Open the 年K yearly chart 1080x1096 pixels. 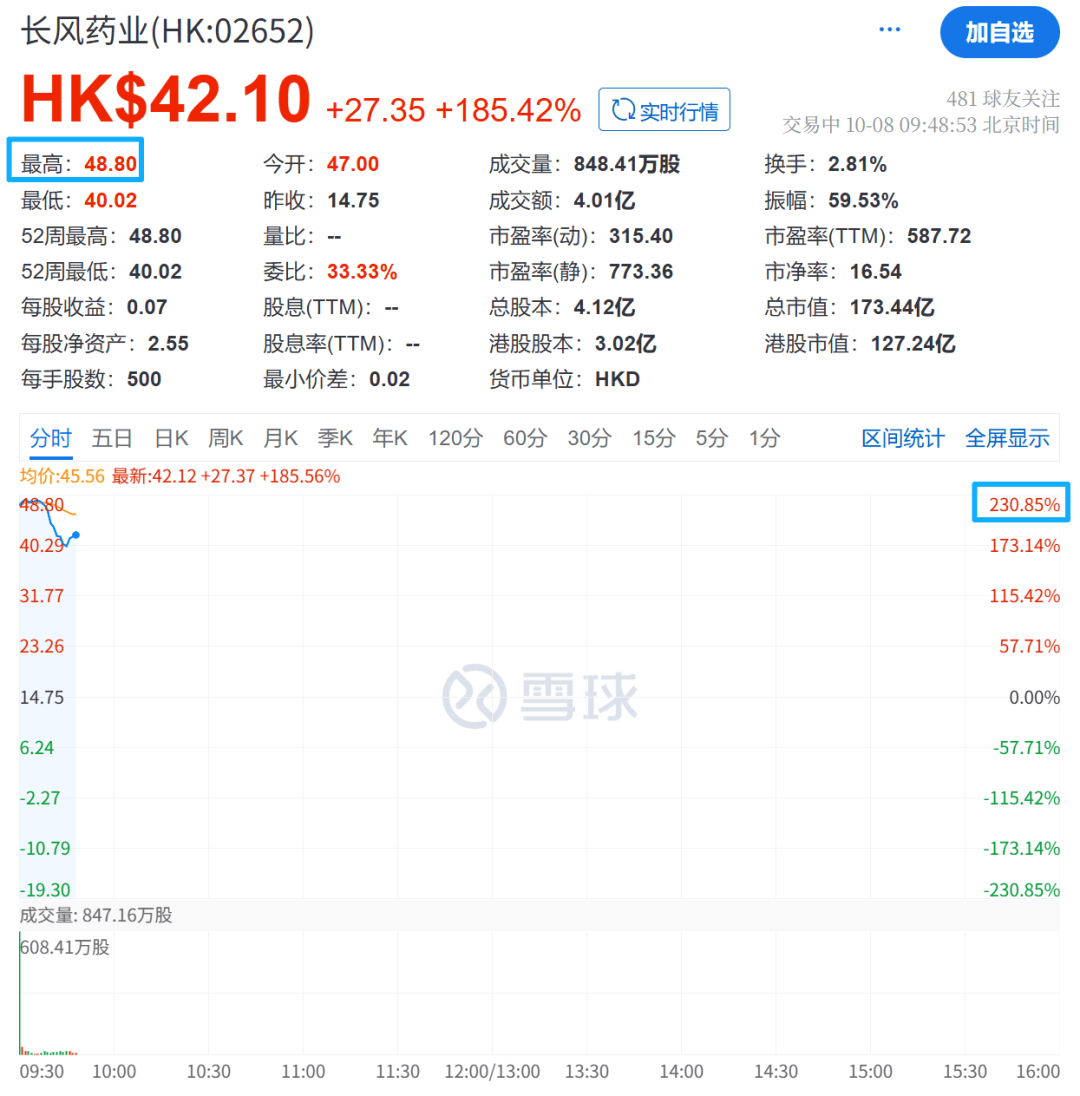(x=389, y=438)
